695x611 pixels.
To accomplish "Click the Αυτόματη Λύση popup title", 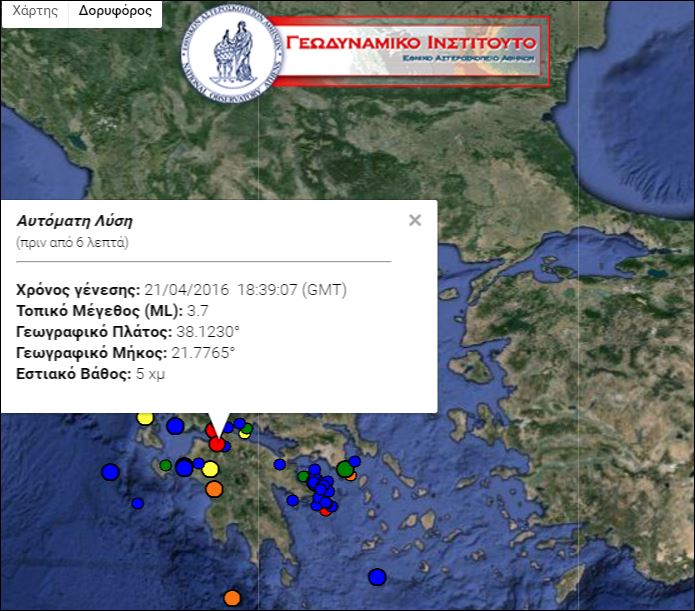I will 74,221.
